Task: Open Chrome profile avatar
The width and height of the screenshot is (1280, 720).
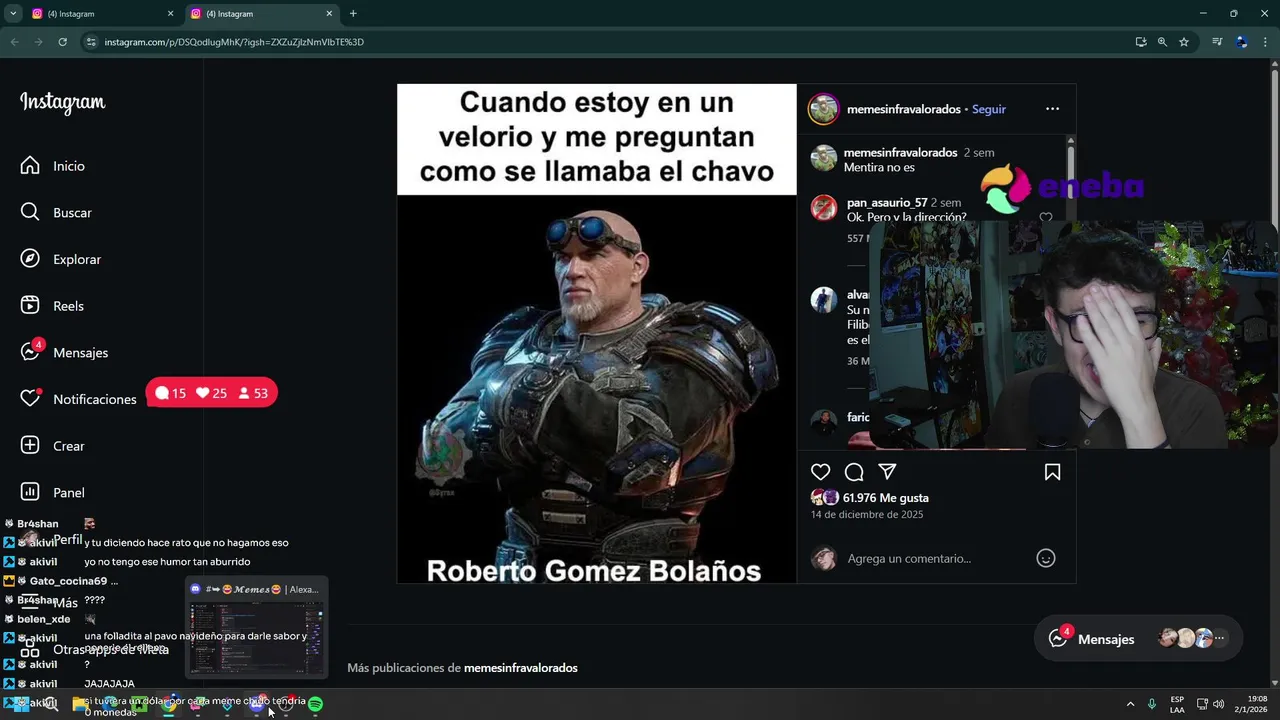Action: [x=1242, y=42]
